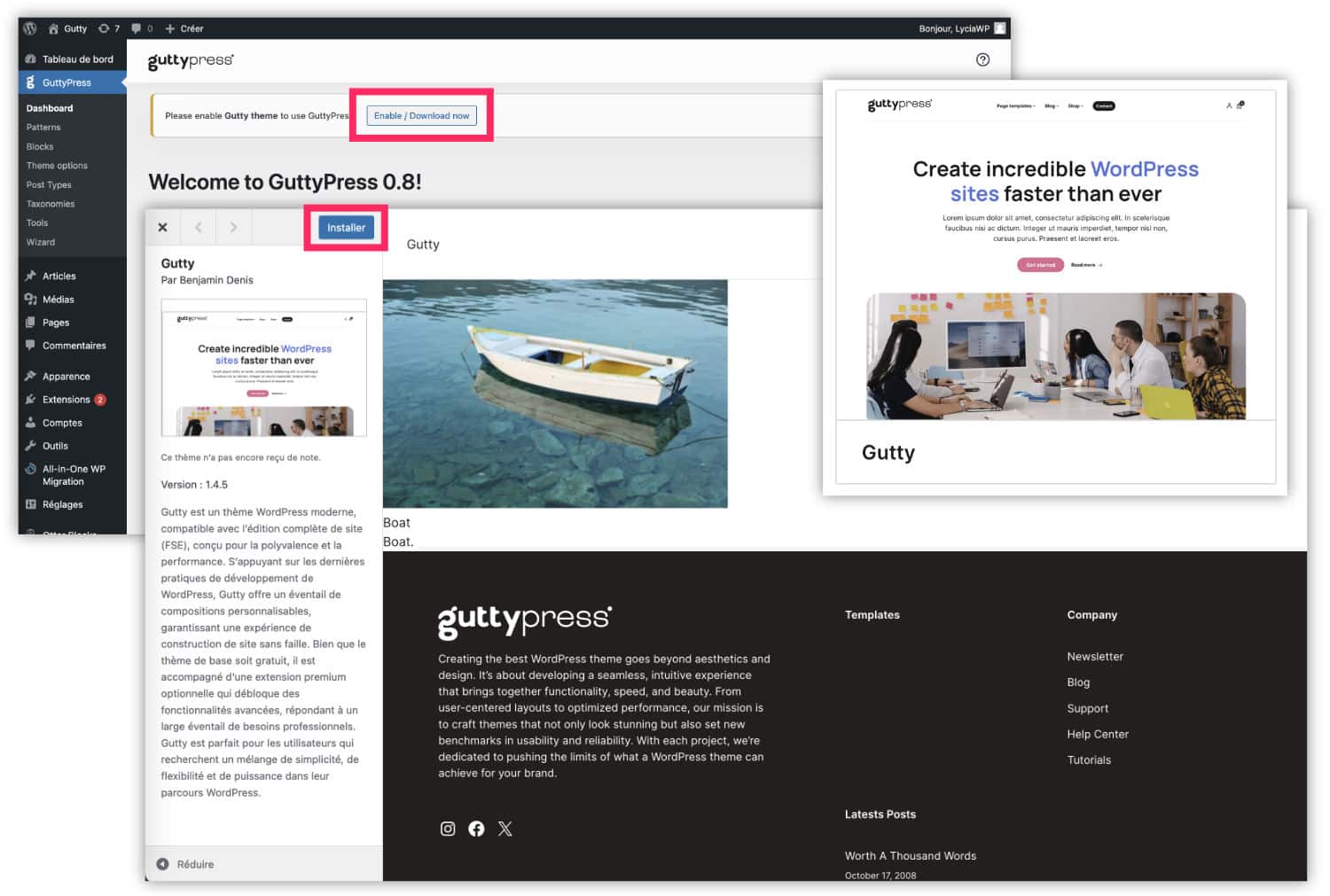The image size is (1330, 896).
Task: Click the updates icon showing 7
Action: coord(109,28)
